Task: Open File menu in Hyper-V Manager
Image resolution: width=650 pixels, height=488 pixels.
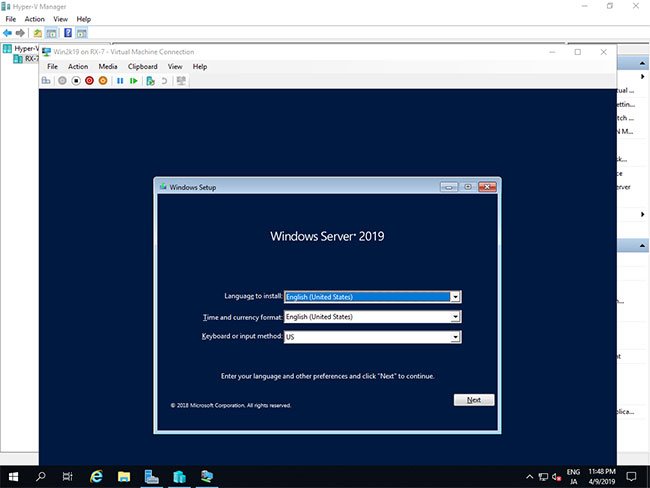Action: coord(11,19)
